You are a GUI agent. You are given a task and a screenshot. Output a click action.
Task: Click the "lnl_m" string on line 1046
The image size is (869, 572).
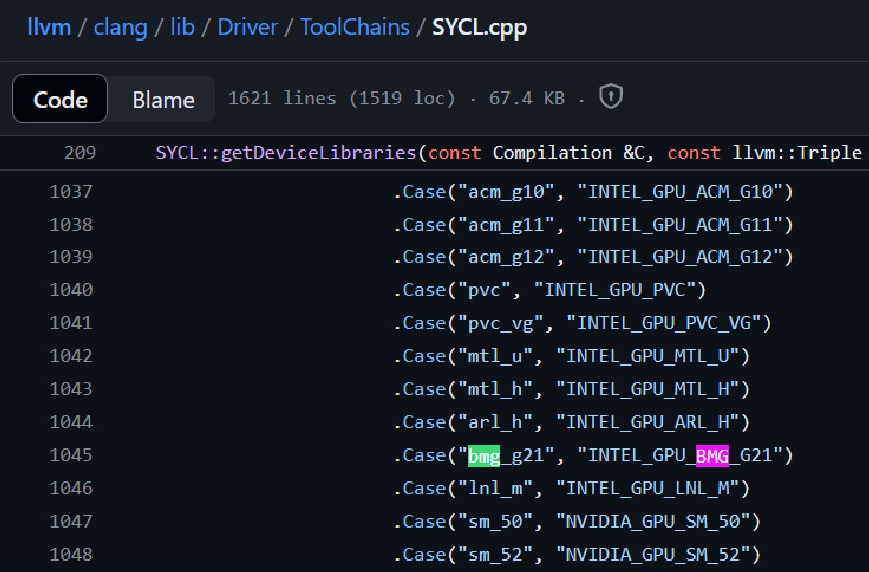[495, 488]
